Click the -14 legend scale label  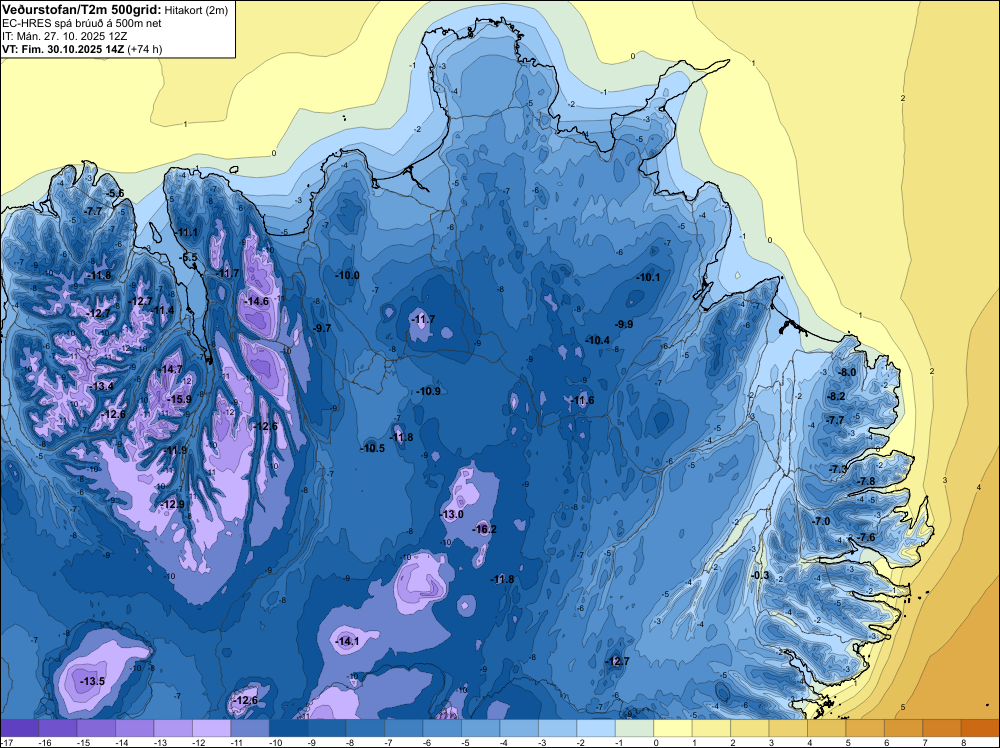pyautogui.click(x=122, y=742)
